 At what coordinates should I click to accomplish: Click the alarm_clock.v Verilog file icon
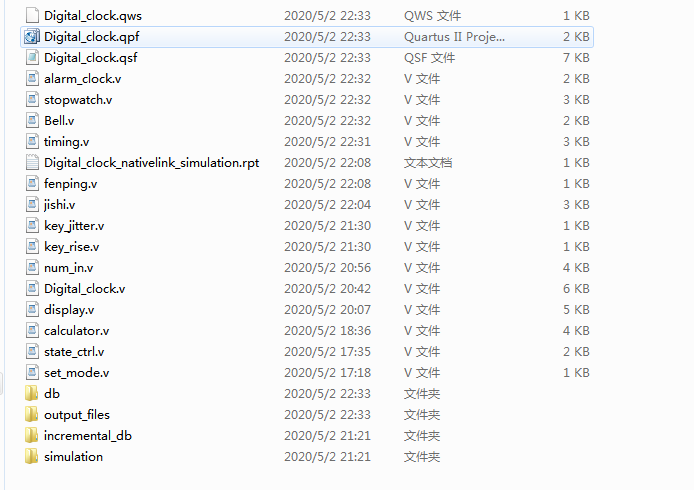pos(32,79)
